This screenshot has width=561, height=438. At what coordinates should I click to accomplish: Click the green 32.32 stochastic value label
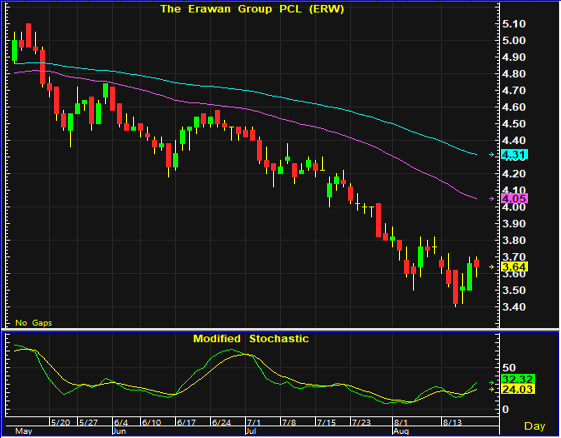[x=518, y=379]
